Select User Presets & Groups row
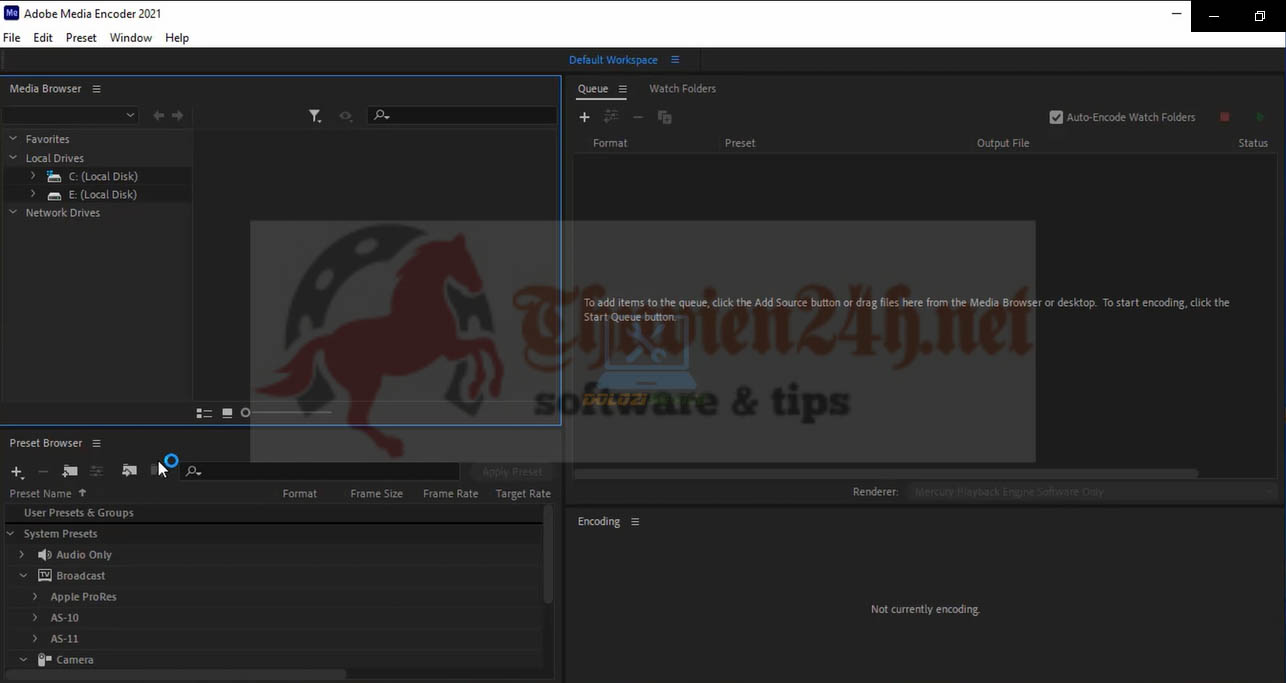Screen dimensions: 1286x683 275,513
